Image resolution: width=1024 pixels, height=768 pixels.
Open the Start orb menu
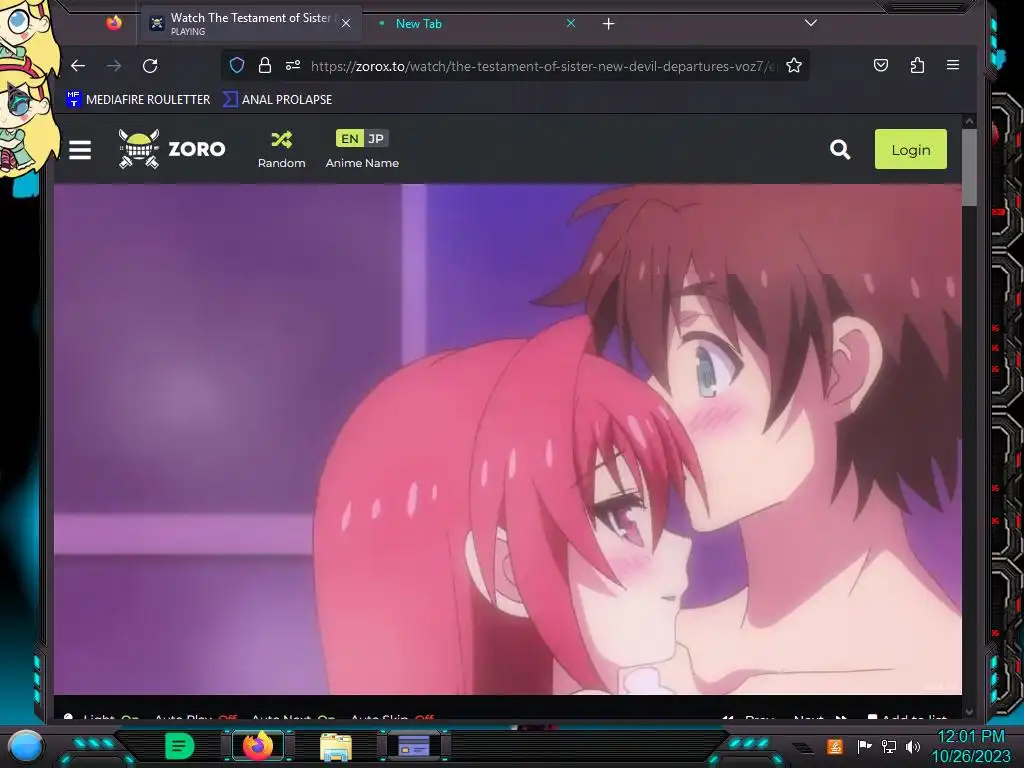tap(25, 746)
